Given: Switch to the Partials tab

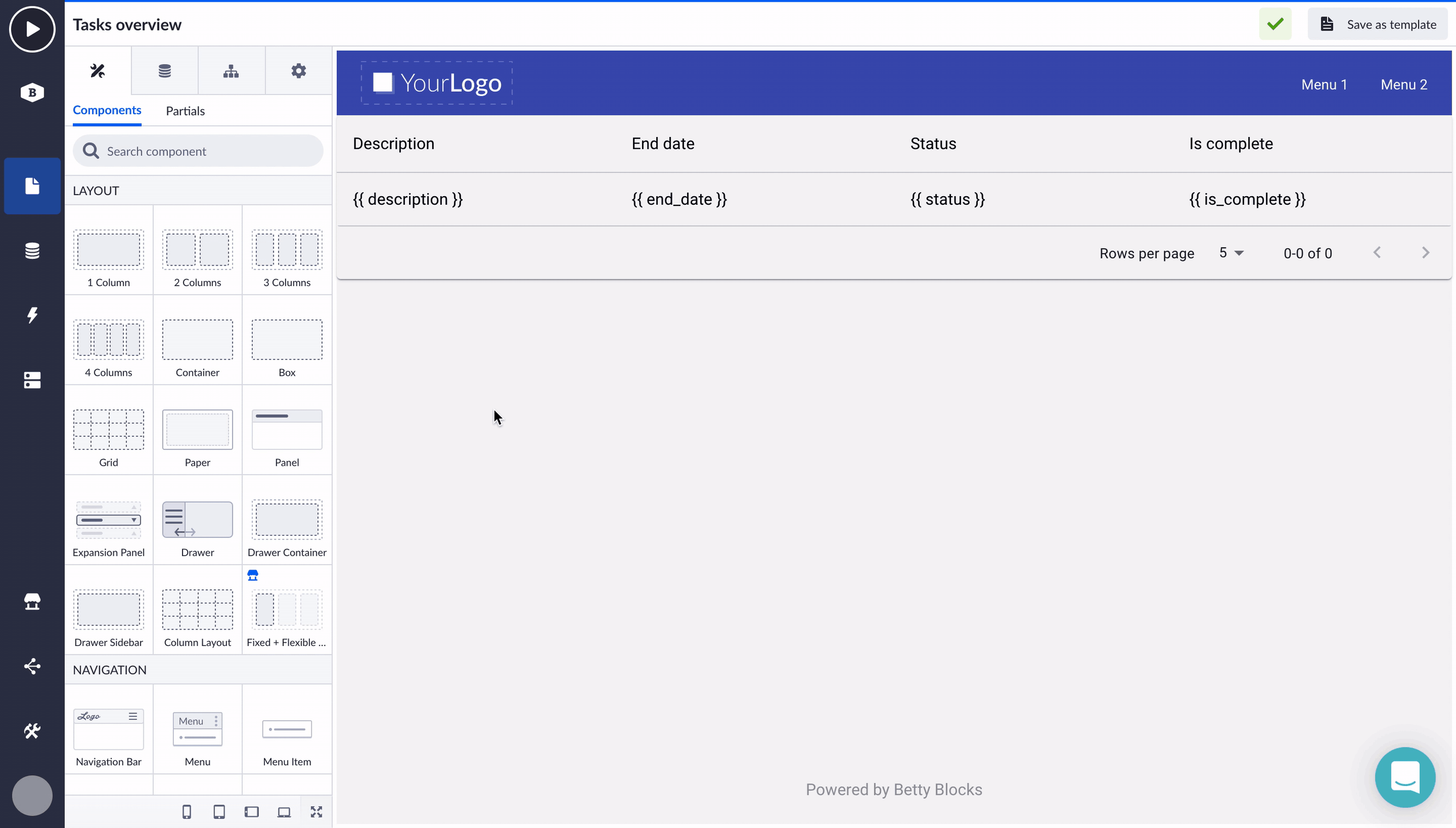Looking at the screenshot, I should click(x=185, y=111).
